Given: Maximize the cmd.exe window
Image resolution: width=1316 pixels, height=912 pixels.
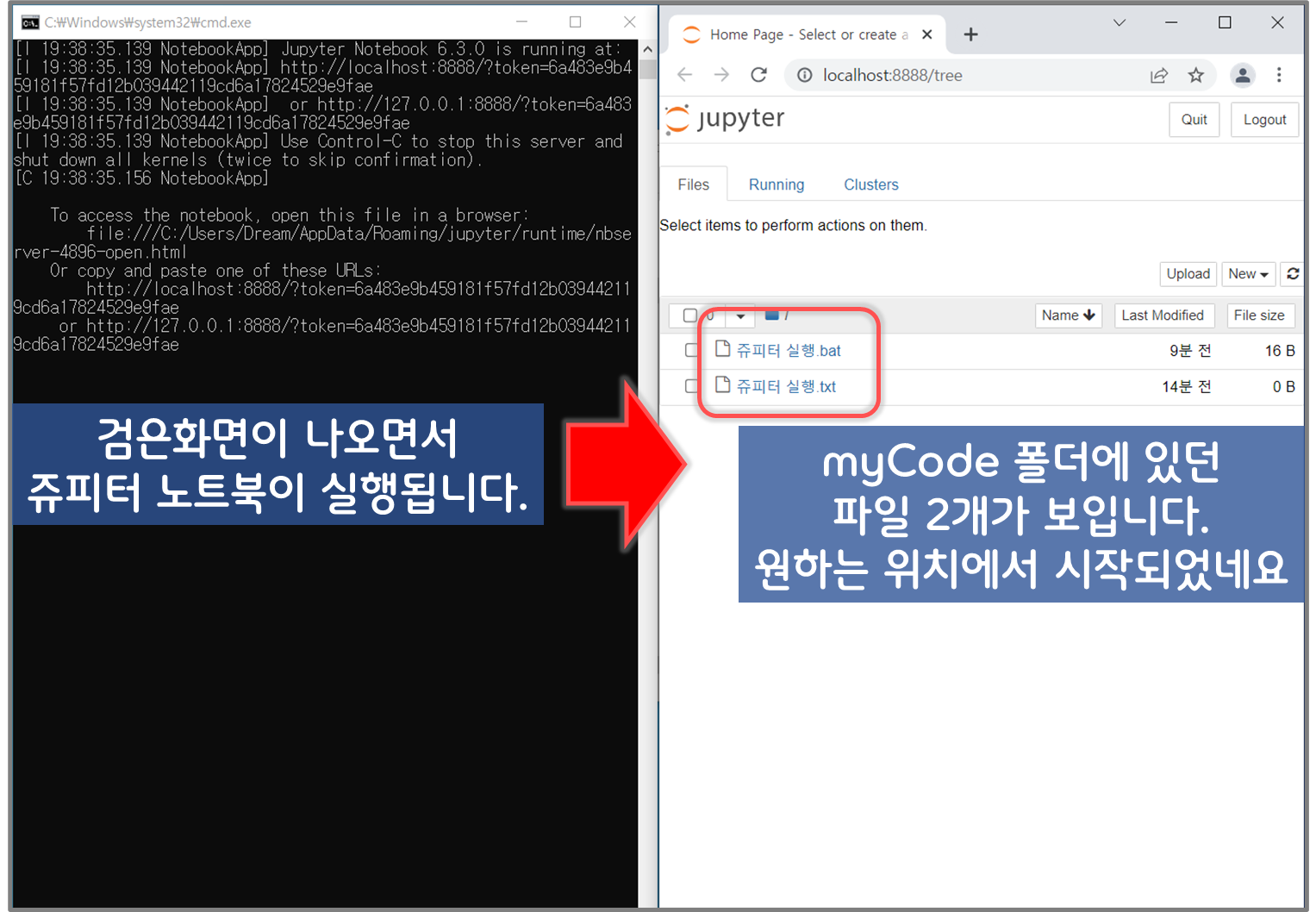Looking at the screenshot, I should point(575,22).
